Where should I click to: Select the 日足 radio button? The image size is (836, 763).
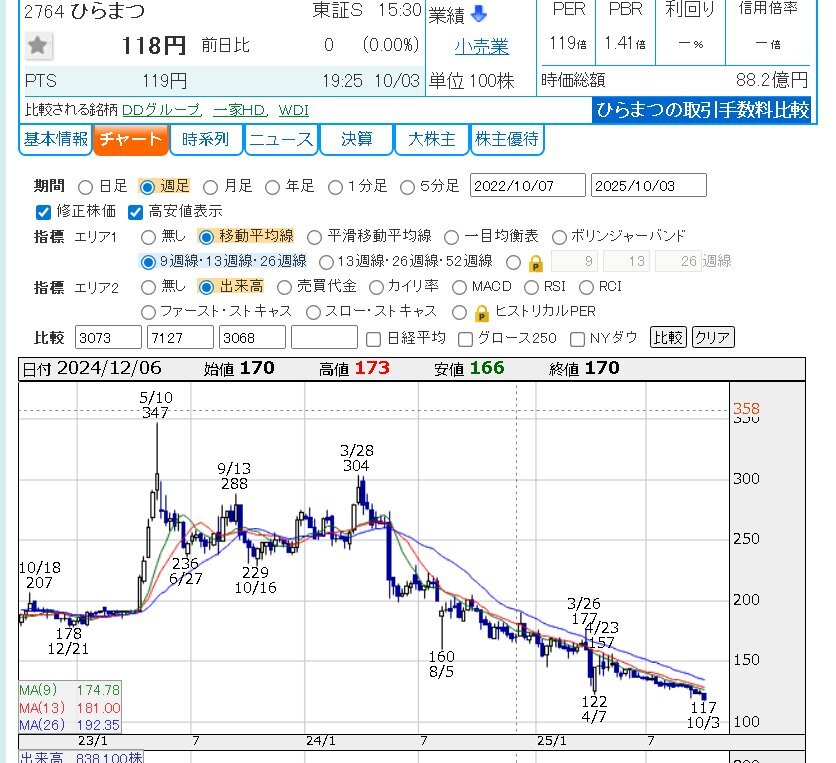(x=85, y=187)
